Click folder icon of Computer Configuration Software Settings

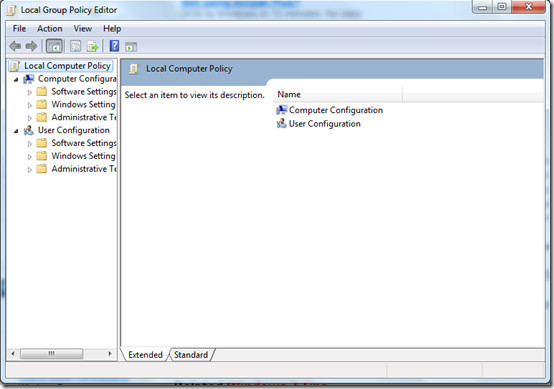[42, 92]
